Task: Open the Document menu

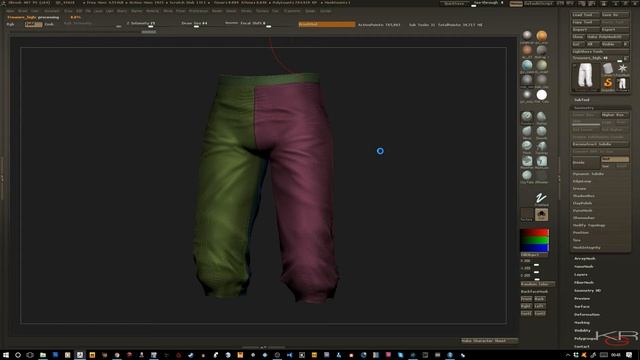Action: point(51,11)
